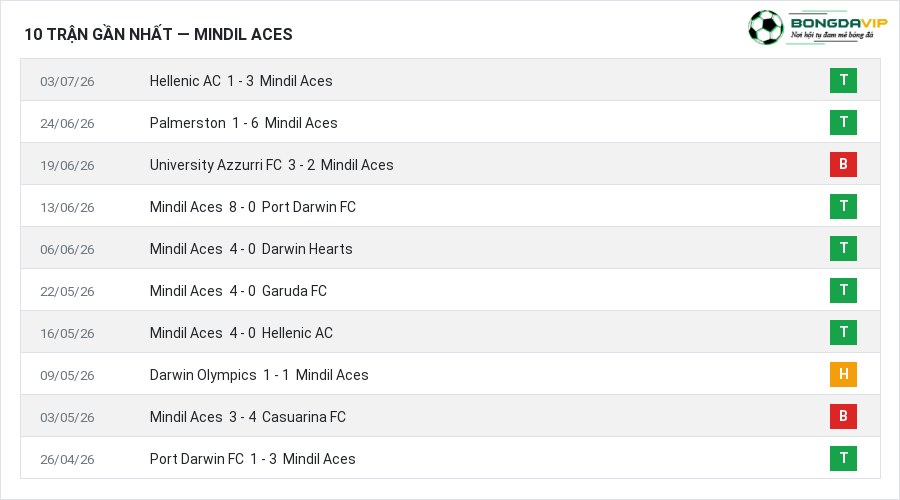Click the red B badge for University Azzurri match
The image size is (900, 500).
click(843, 164)
